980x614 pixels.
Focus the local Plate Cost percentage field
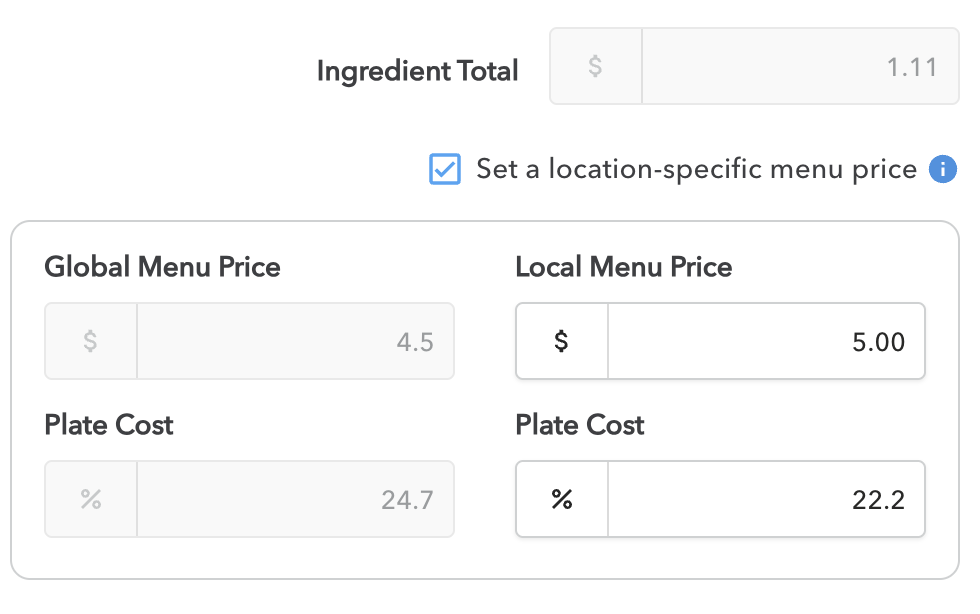765,499
